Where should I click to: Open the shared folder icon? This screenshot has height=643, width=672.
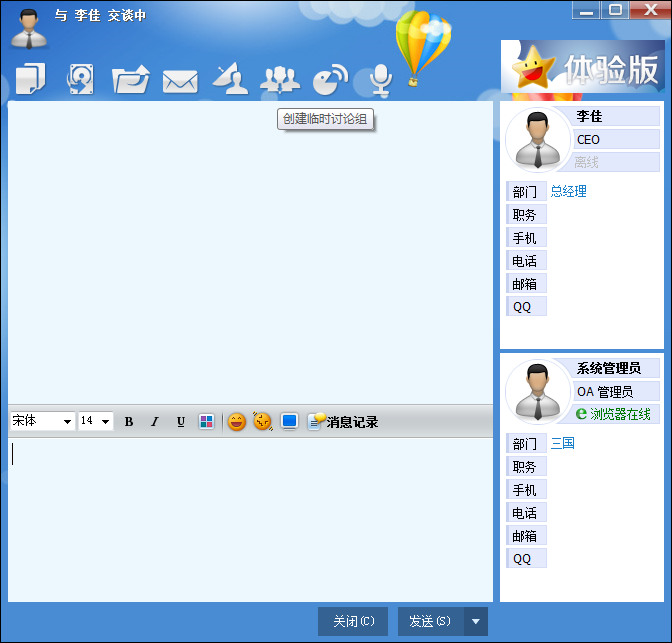pos(130,79)
